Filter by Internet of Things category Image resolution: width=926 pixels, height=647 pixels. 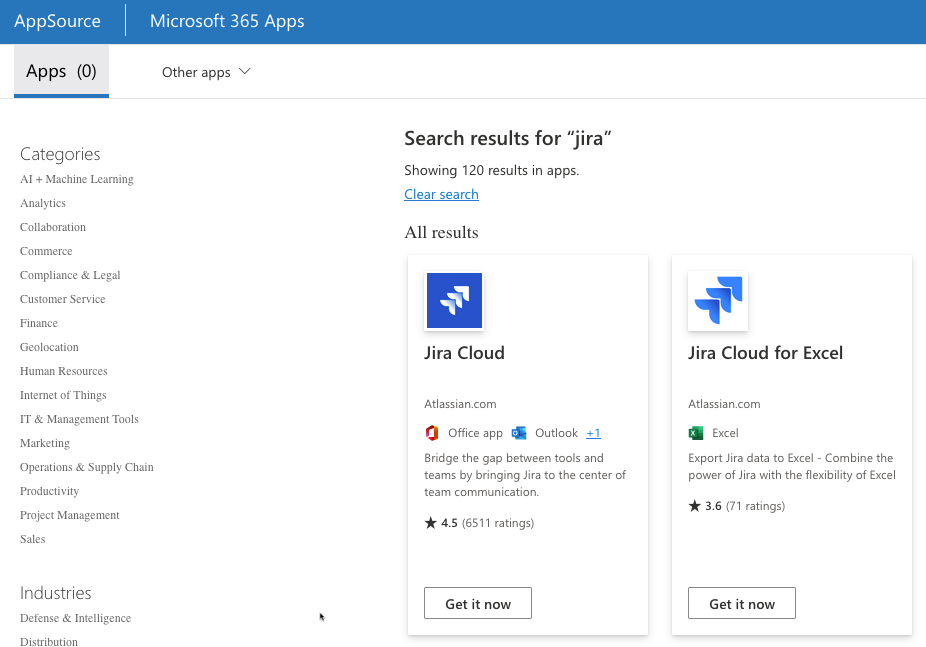[63, 395]
